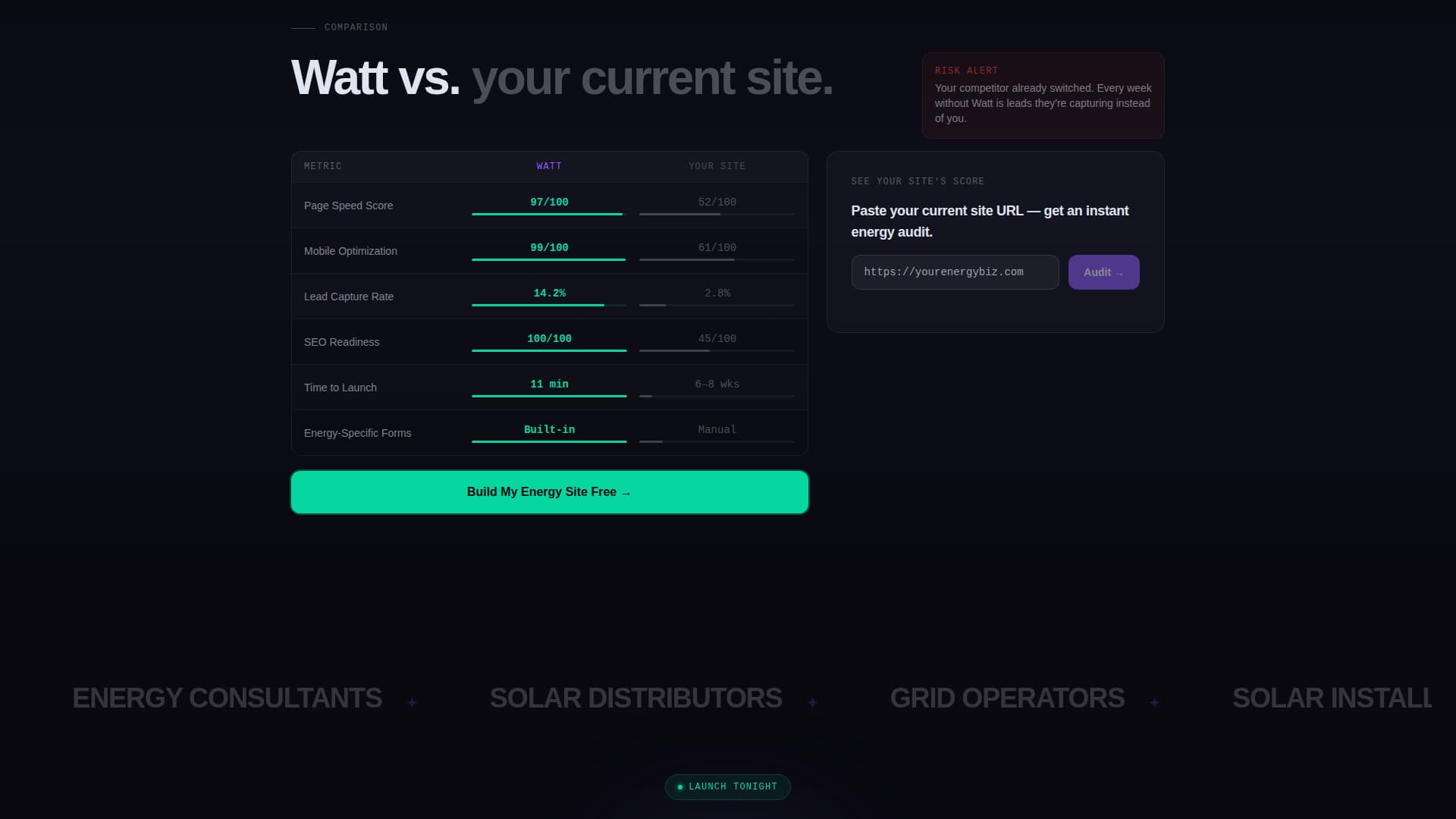Click the METRIC column header
This screenshot has width=1456, height=819.
point(322,165)
